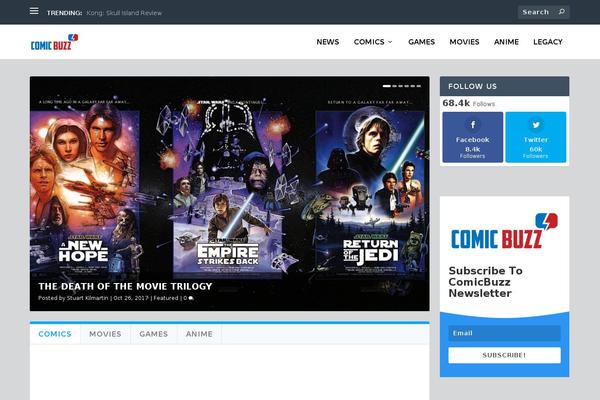The height and width of the screenshot is (400, 600).
Task: Switch to the Games tab
Action: tap(153, 334)
